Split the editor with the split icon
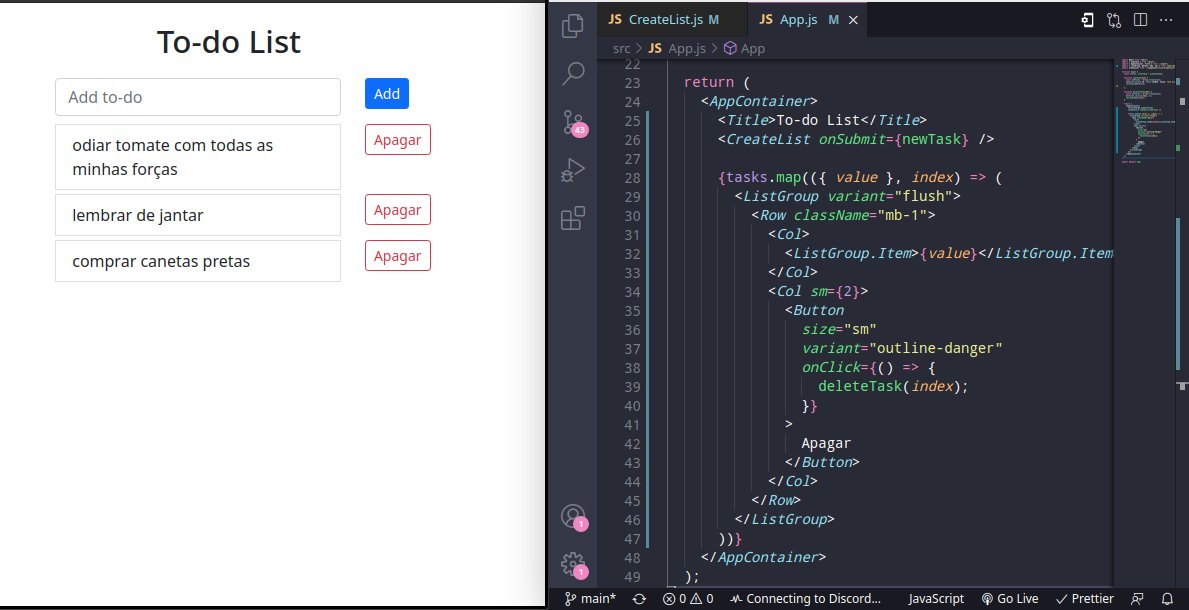 pos(1140,20)
